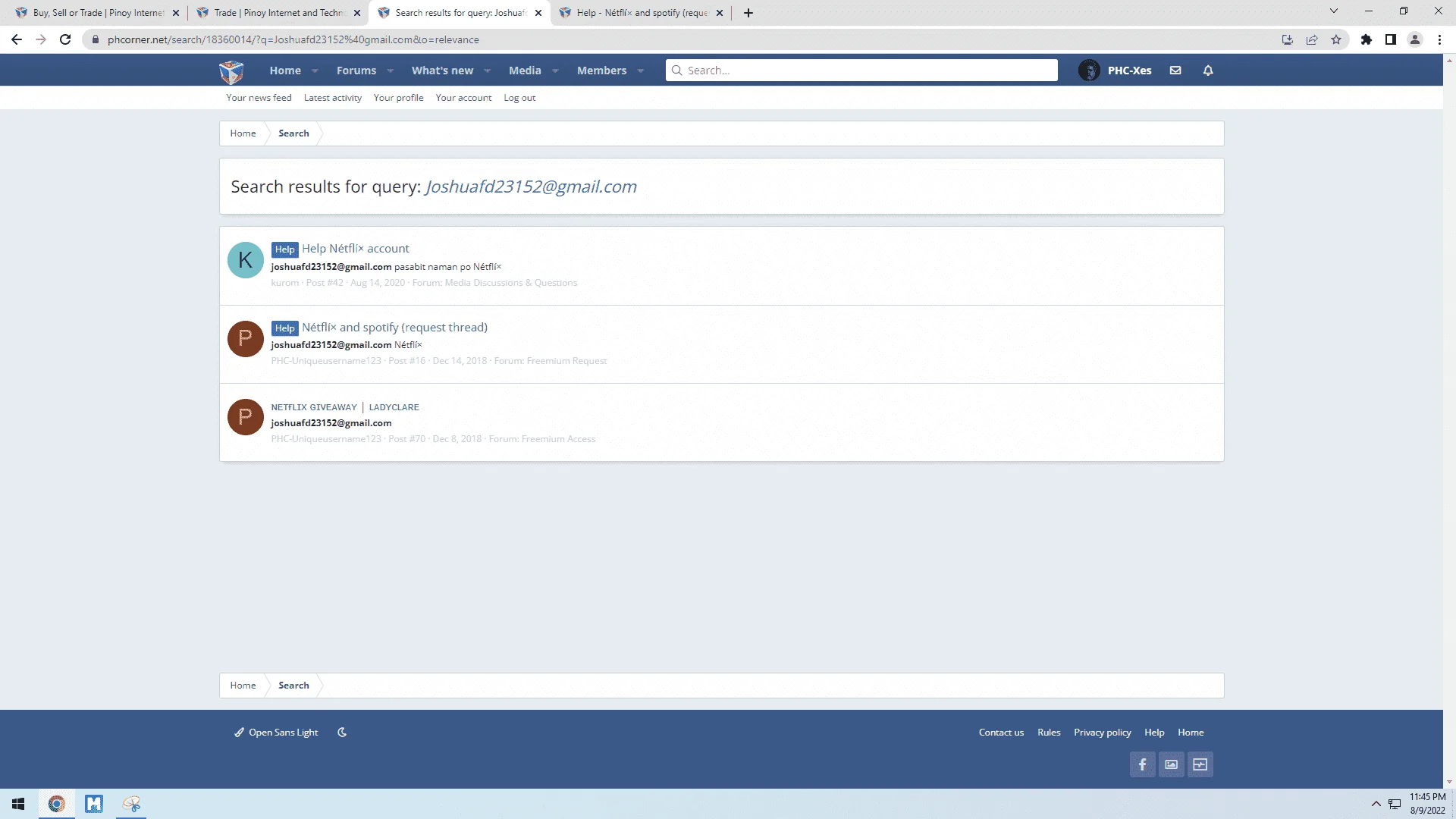Viewport: 1456px width, 819px height.
Task: Choose the Open Sans Light style chooser
Action: [x=276, y=733]
